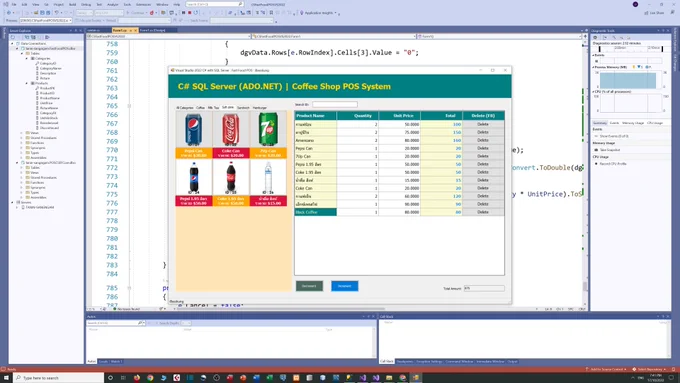Delete the 7Up Can row
The image size is (680, 383).
(x=483, y=156)
